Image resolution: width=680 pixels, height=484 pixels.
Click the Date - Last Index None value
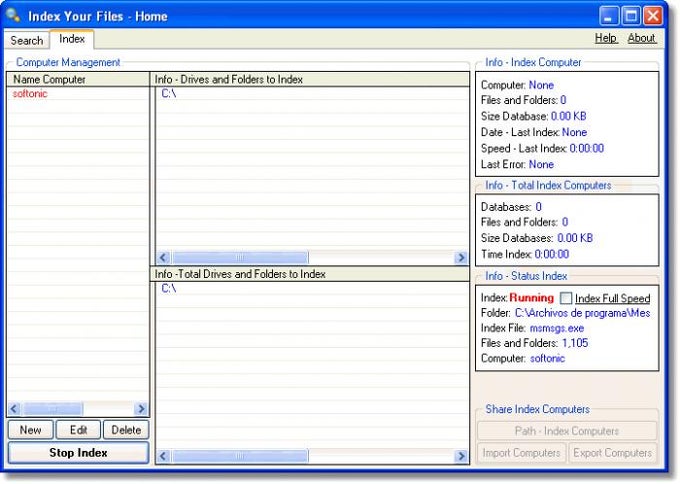[x=575, y=132]
